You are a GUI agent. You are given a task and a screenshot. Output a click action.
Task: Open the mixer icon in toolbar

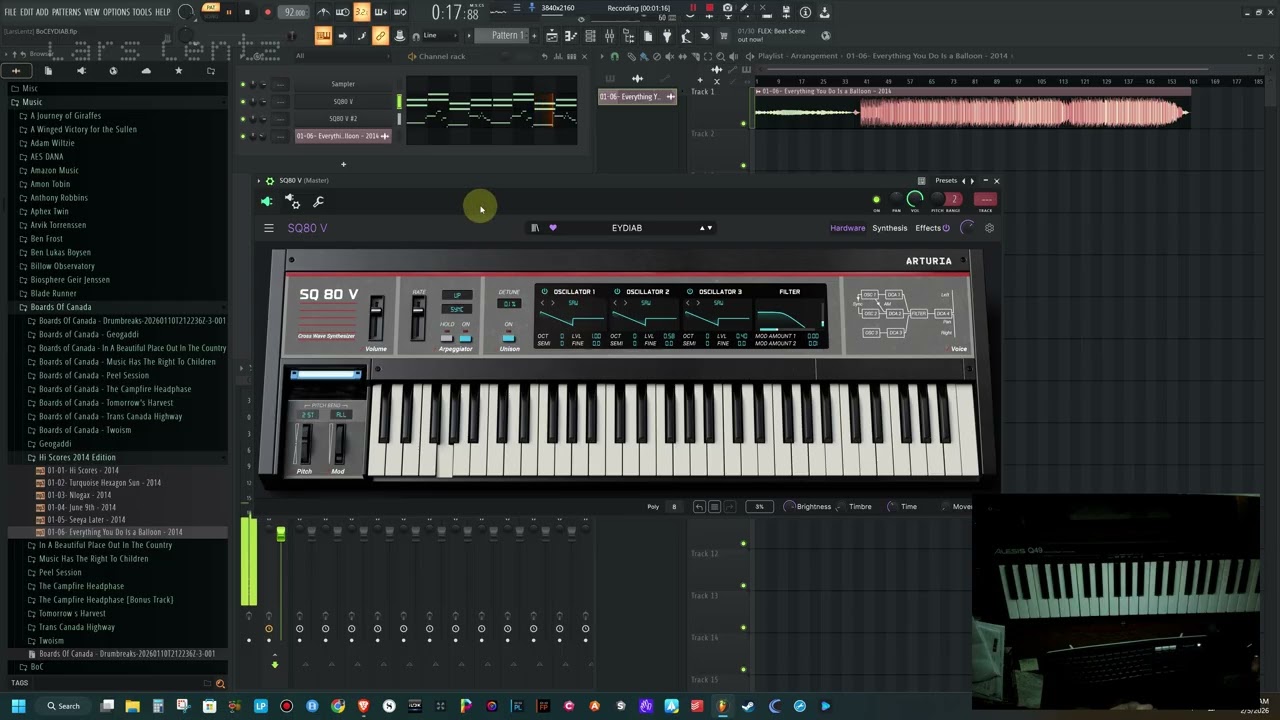(x=609, y=36)
